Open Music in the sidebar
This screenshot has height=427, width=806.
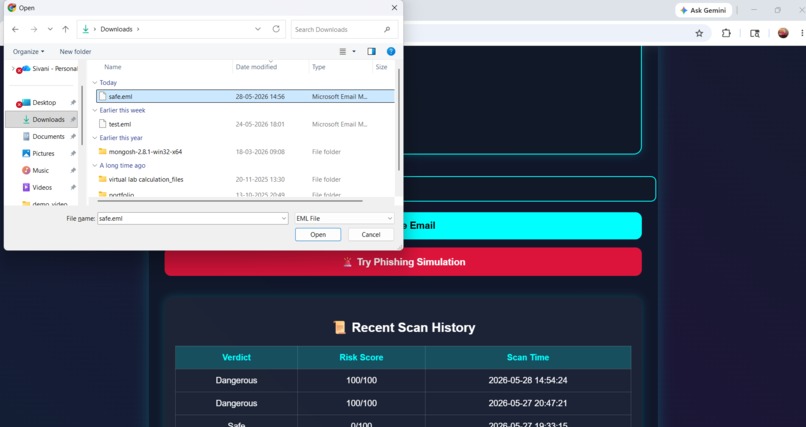pyautogui.click(x=41, y=171)
